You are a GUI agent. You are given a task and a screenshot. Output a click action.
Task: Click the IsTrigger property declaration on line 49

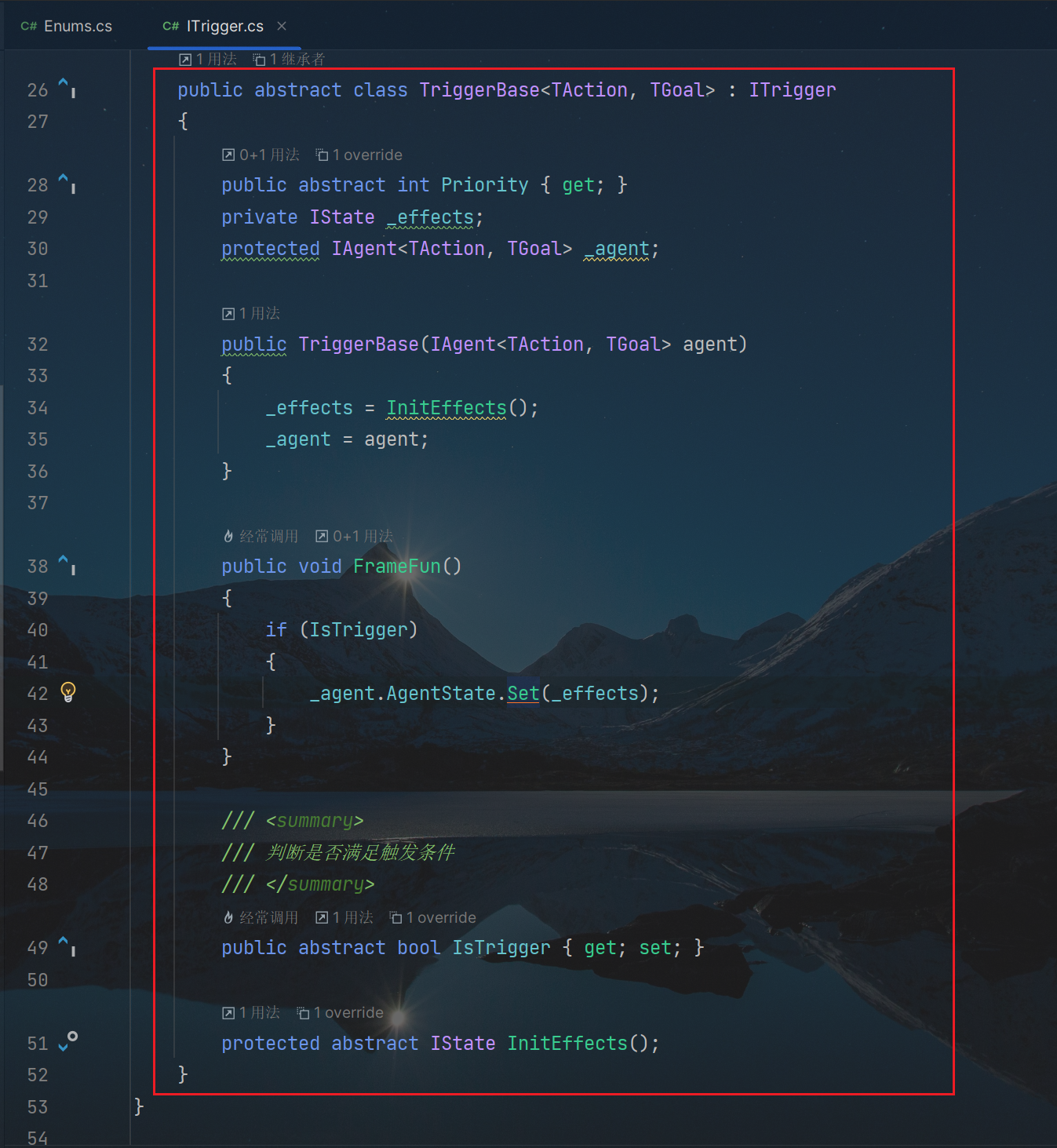[x=501, y=948]
